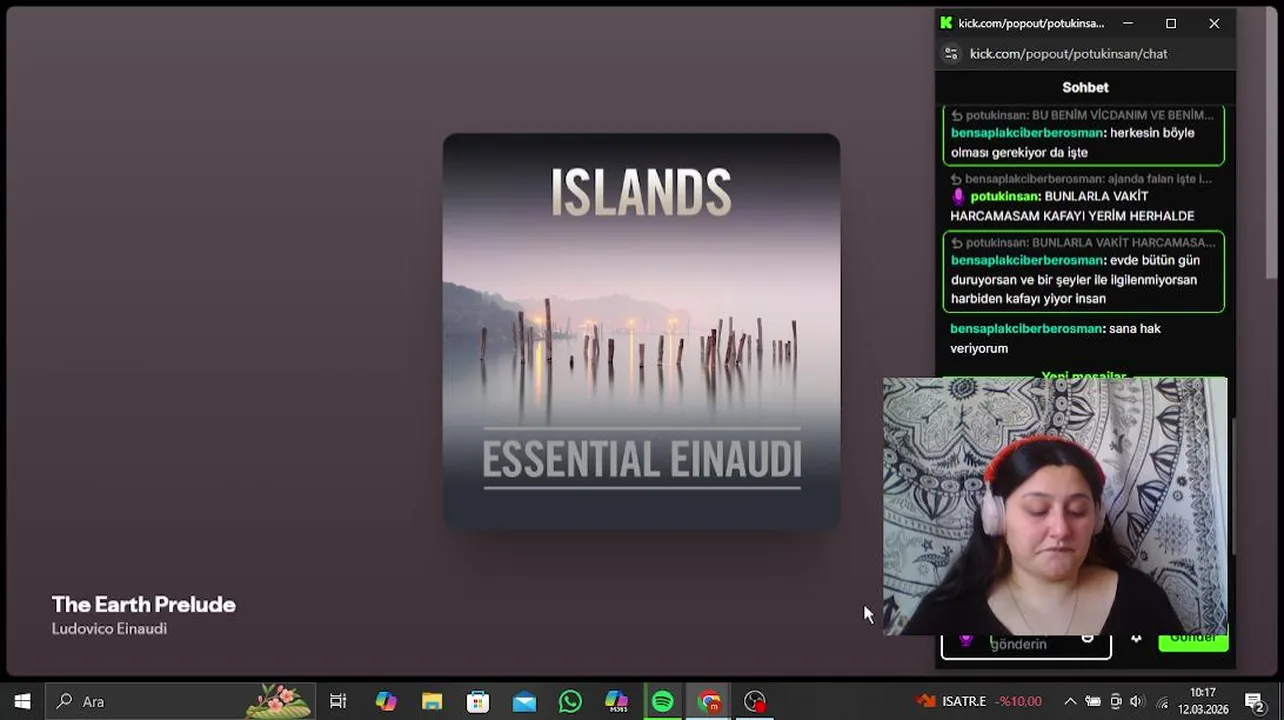Click reply preview 'BU BENİM VİCDANIM'
The width and height of the screenshot is (1284, 720).
pos(1083,115)
